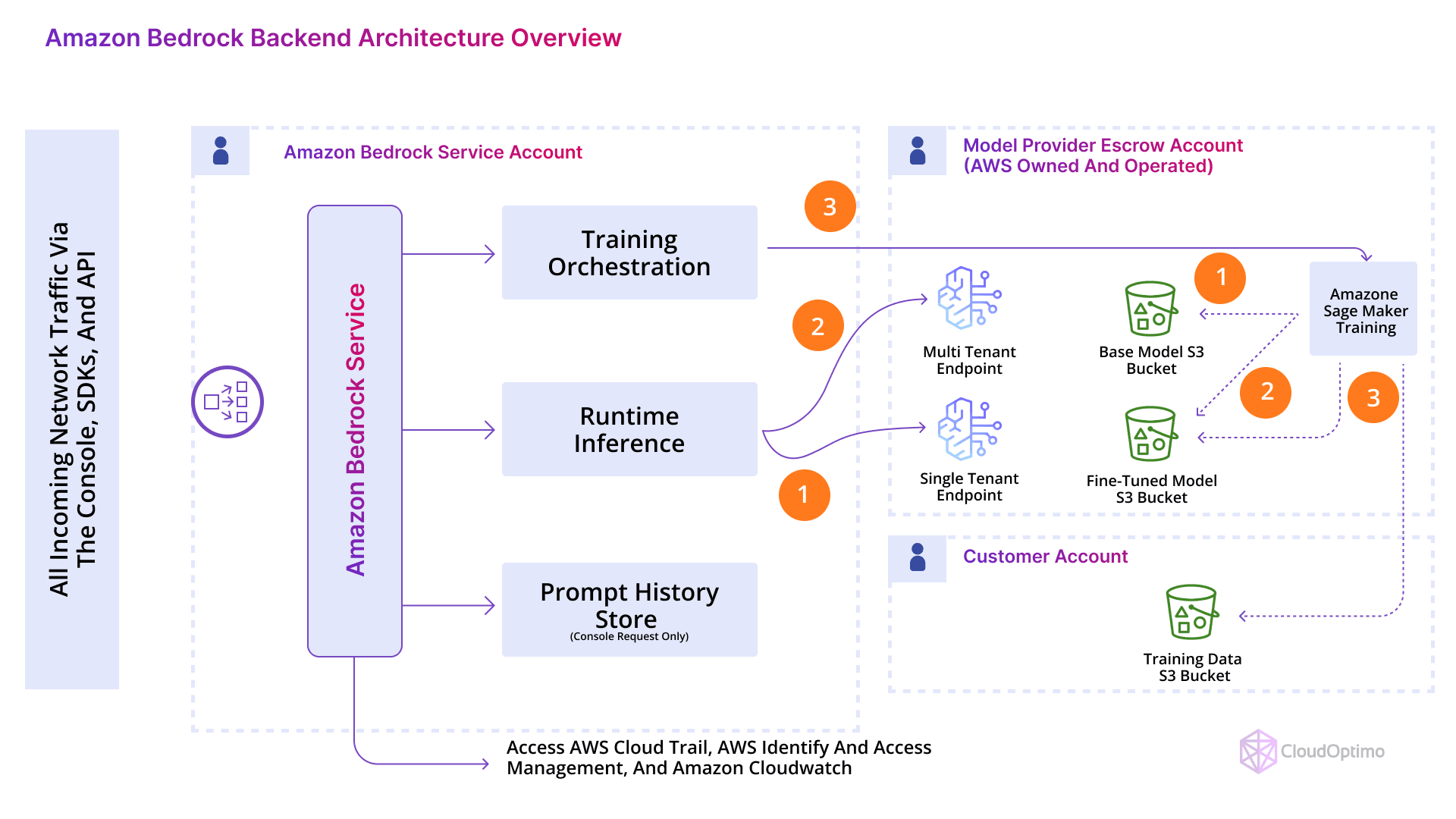Click the CloudOptimo logo icon
Viewport: 1456px width, 819px height.
coord(1258,751)
